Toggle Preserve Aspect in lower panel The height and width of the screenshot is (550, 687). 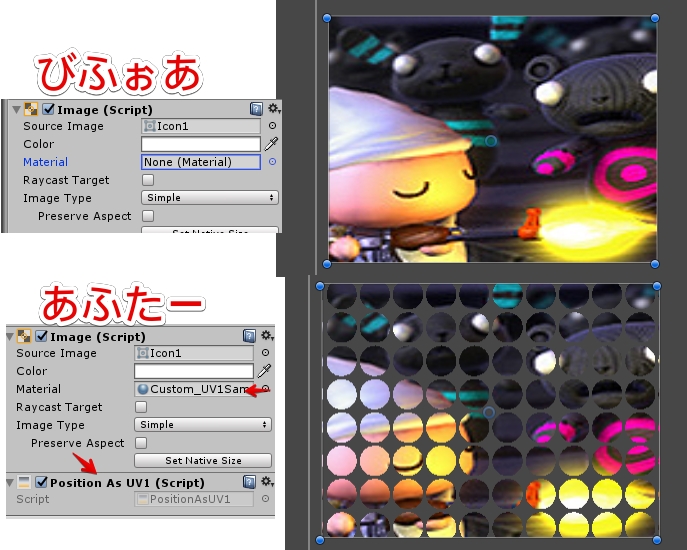coord(141,443)
